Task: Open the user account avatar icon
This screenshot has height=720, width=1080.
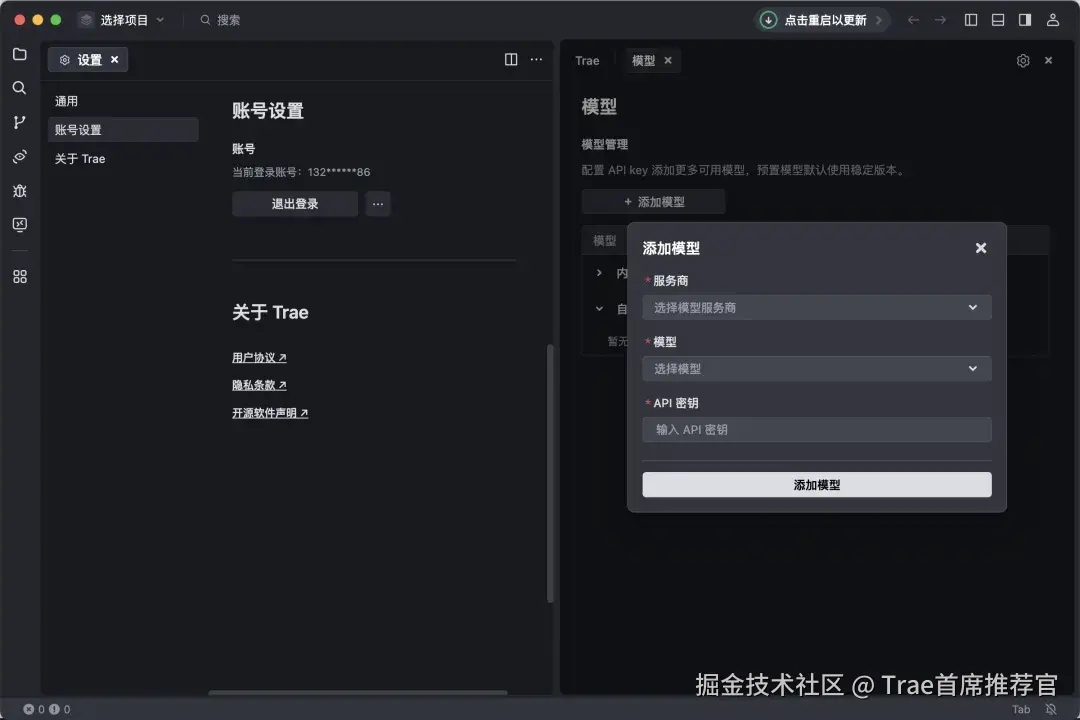Action: [1052, 20]
